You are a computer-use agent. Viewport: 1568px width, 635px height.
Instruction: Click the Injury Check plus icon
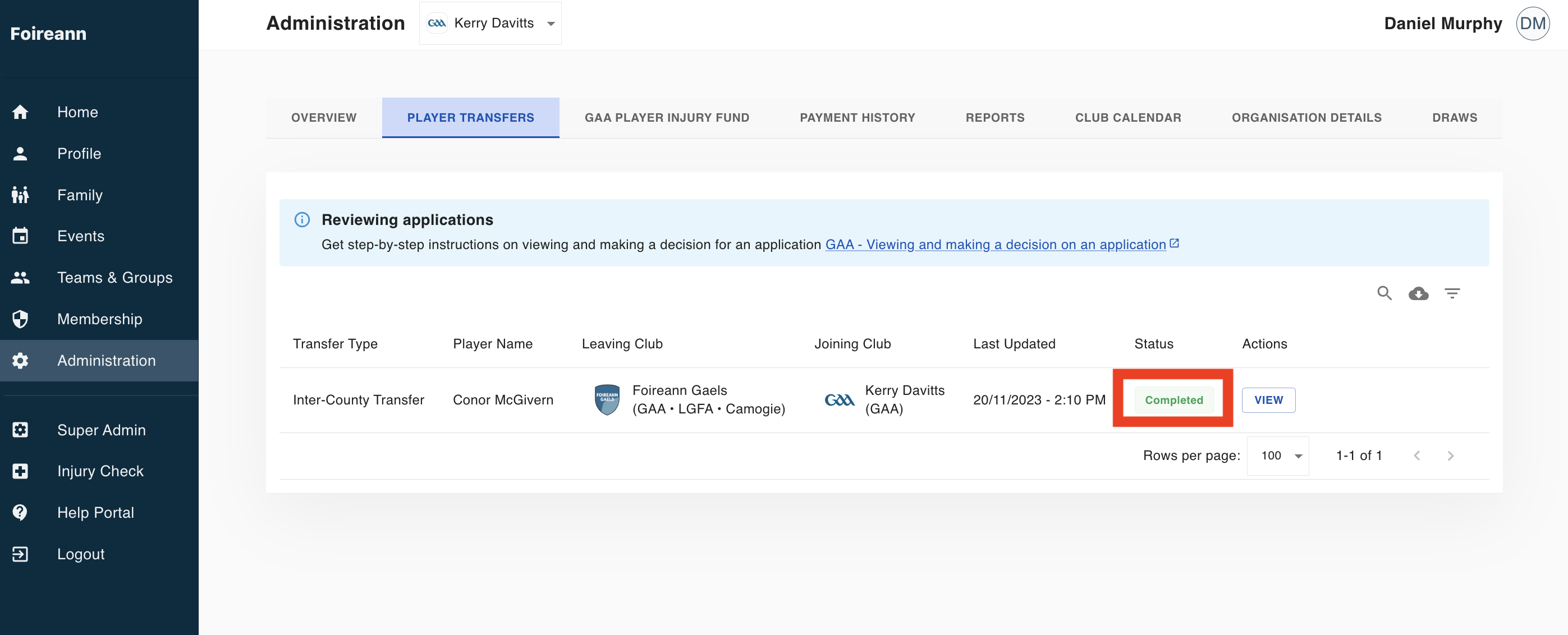[20, 471]
